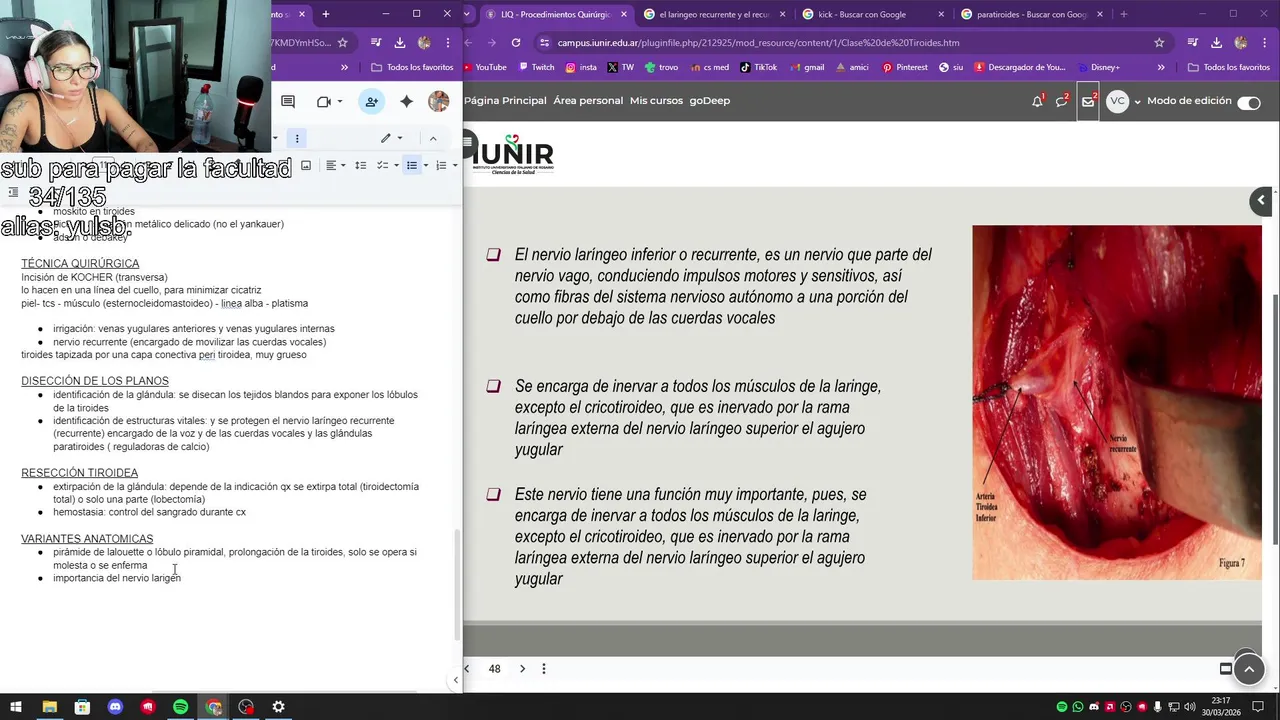Open Google account avatar in Docs

click(438, 102)
